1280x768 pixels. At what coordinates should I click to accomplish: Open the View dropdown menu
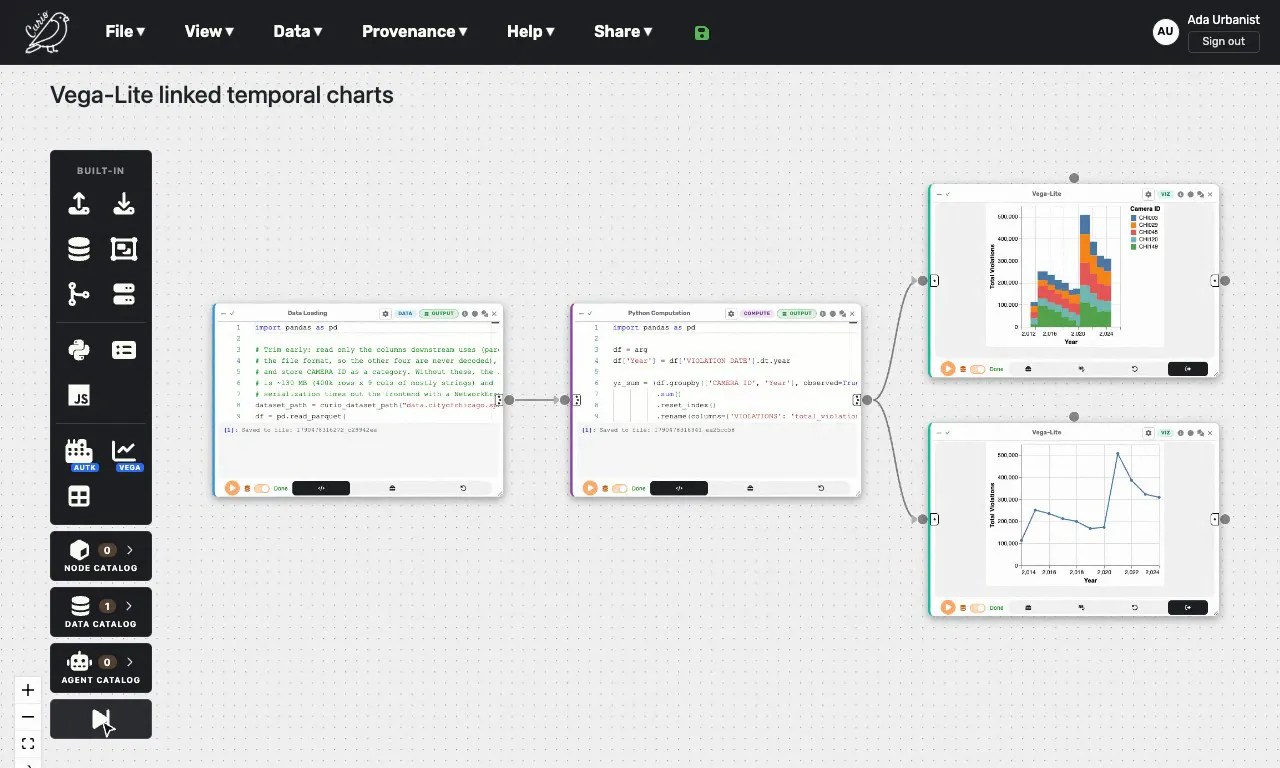209,31
